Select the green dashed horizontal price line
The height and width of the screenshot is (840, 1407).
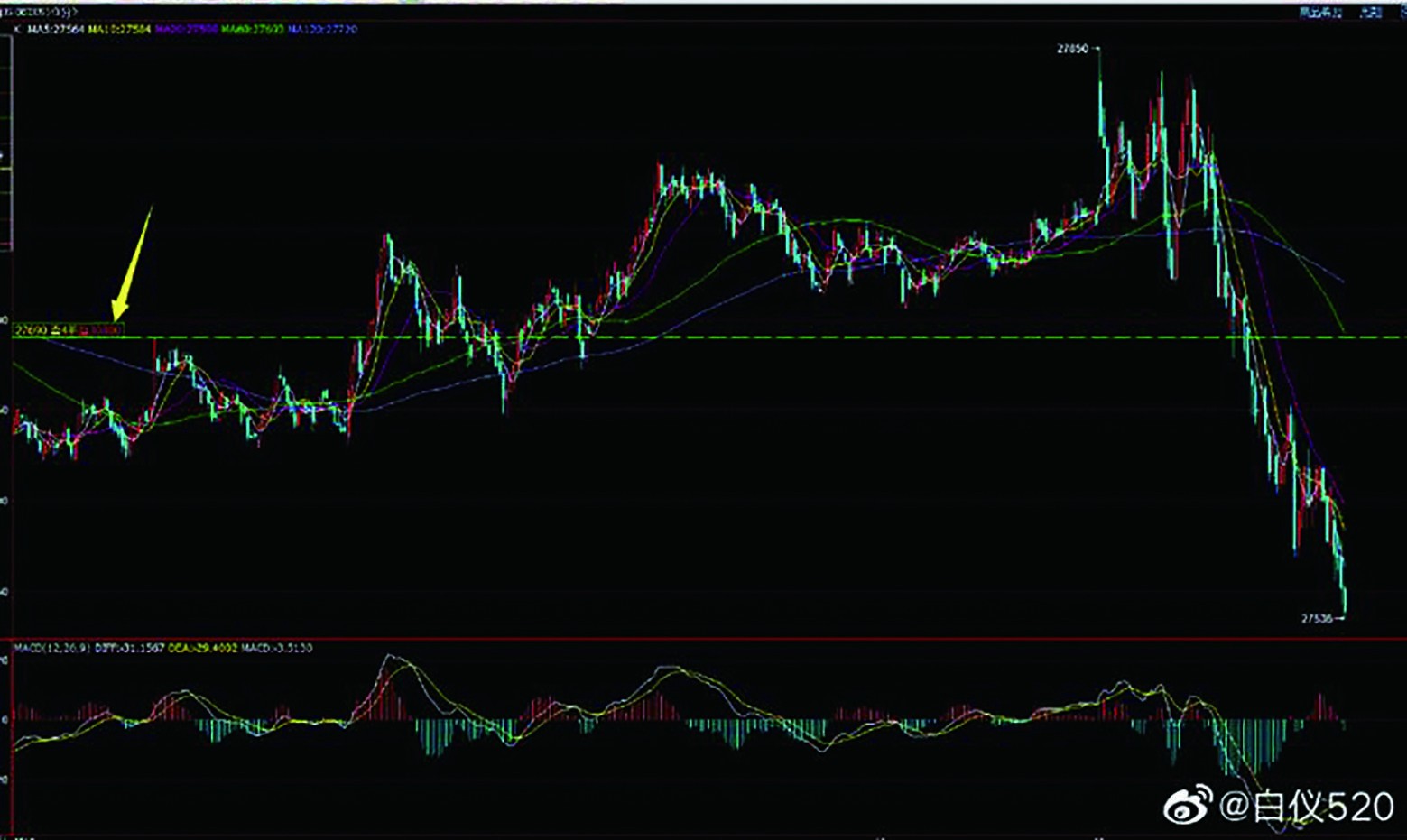722,337
